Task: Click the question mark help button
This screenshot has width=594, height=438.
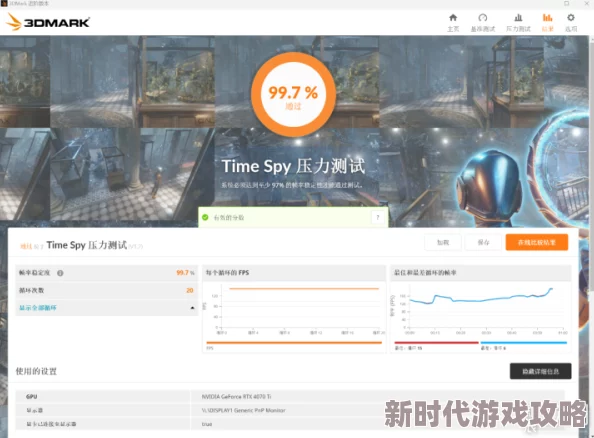Action: tap(378, 217)
